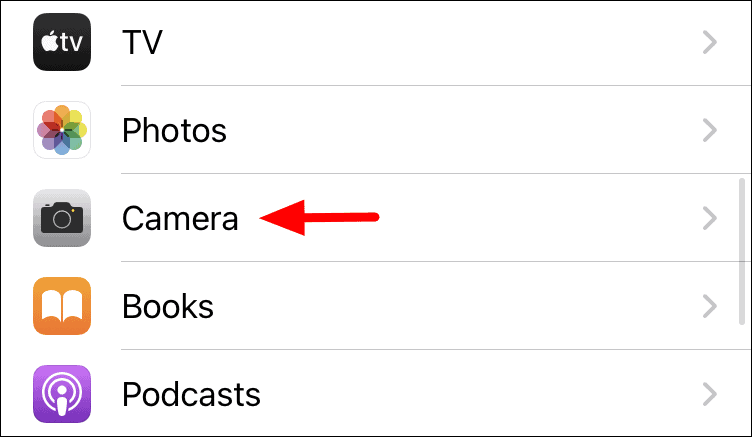The width and height of the screenshot is (752, 437).
Task: Open the TV settings label
Action: 142,42
